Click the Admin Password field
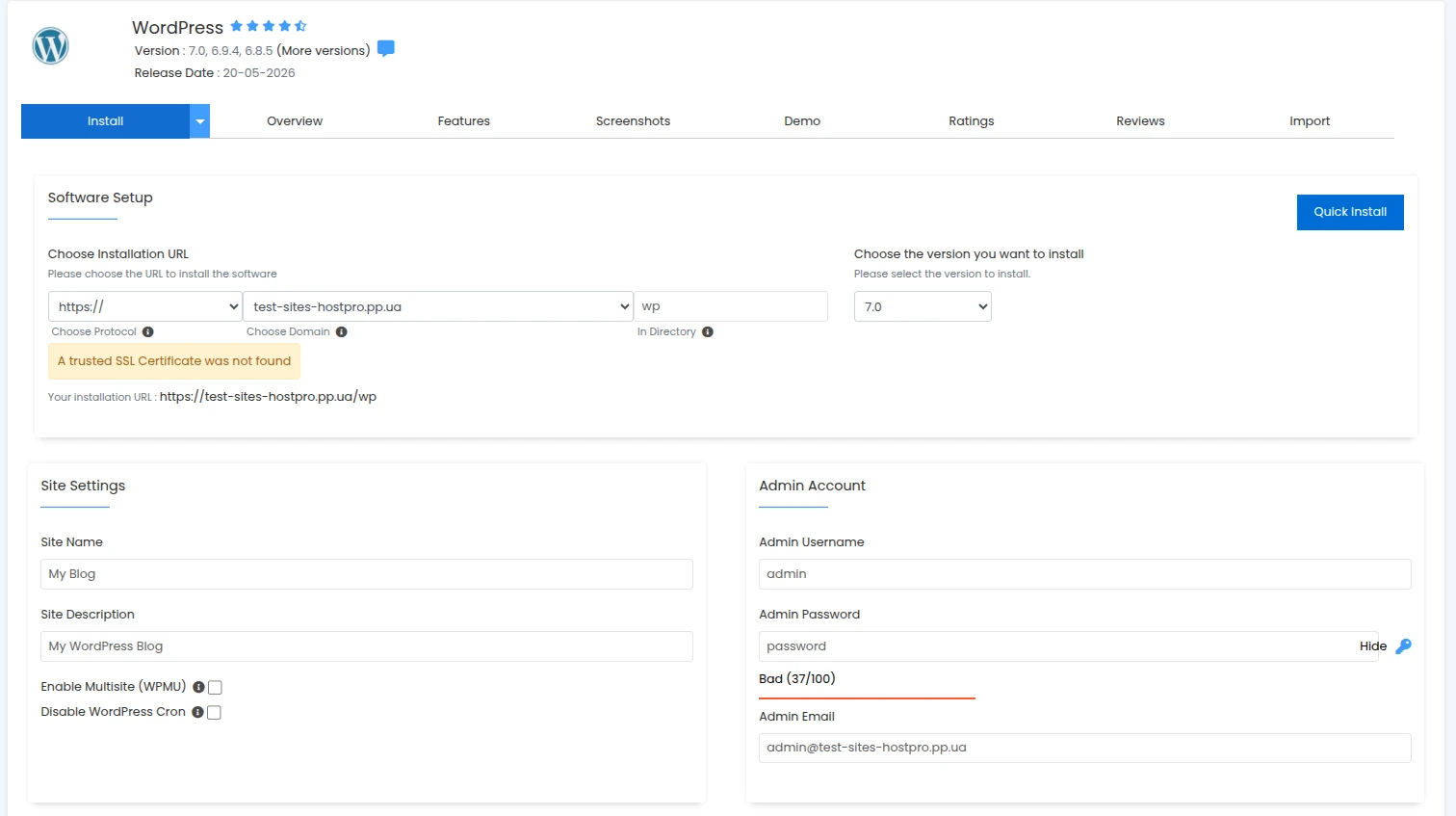This screenshot has width=1456, height=816. (1069, 646)
